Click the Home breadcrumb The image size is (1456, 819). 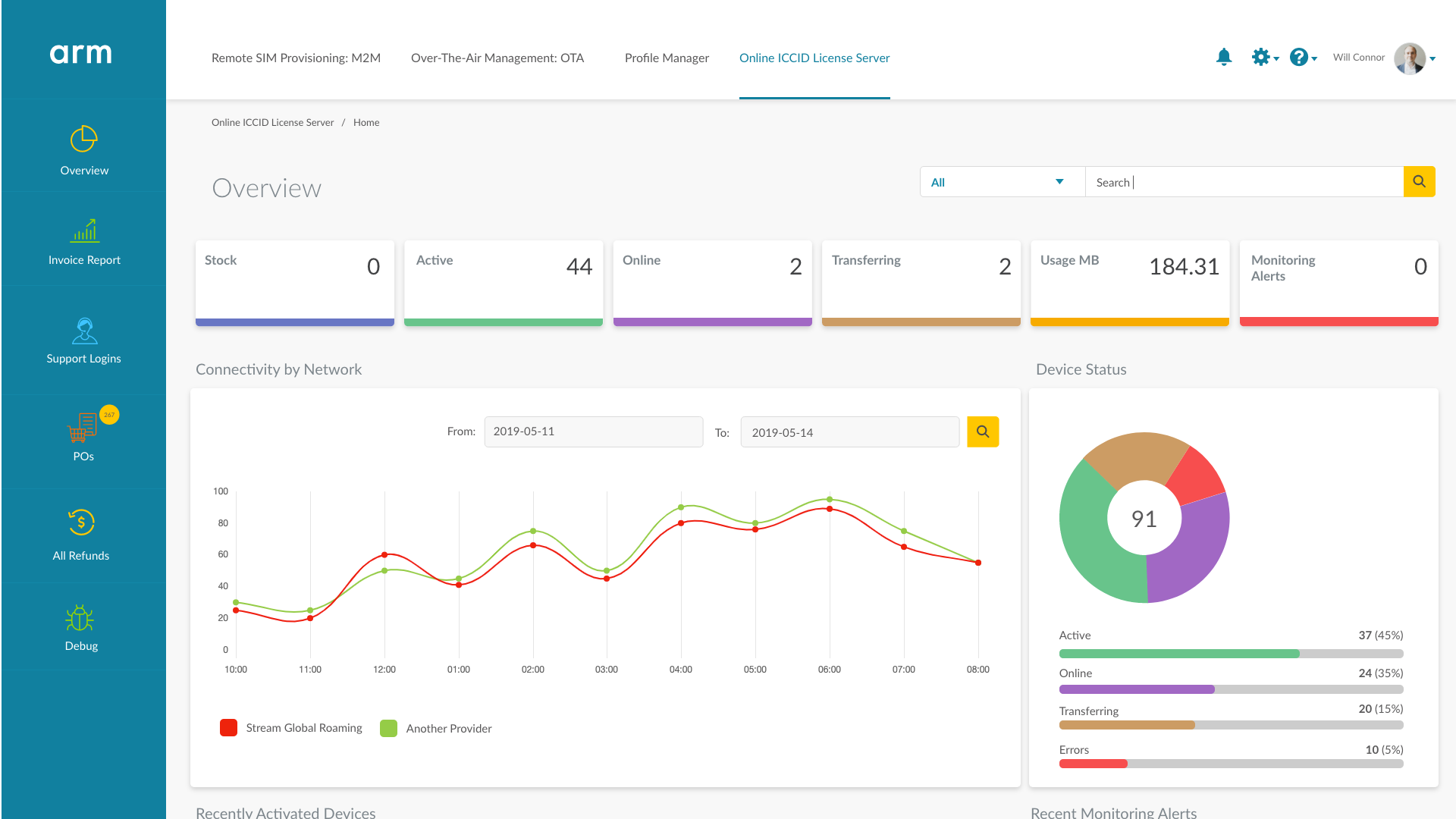(366, 122)
